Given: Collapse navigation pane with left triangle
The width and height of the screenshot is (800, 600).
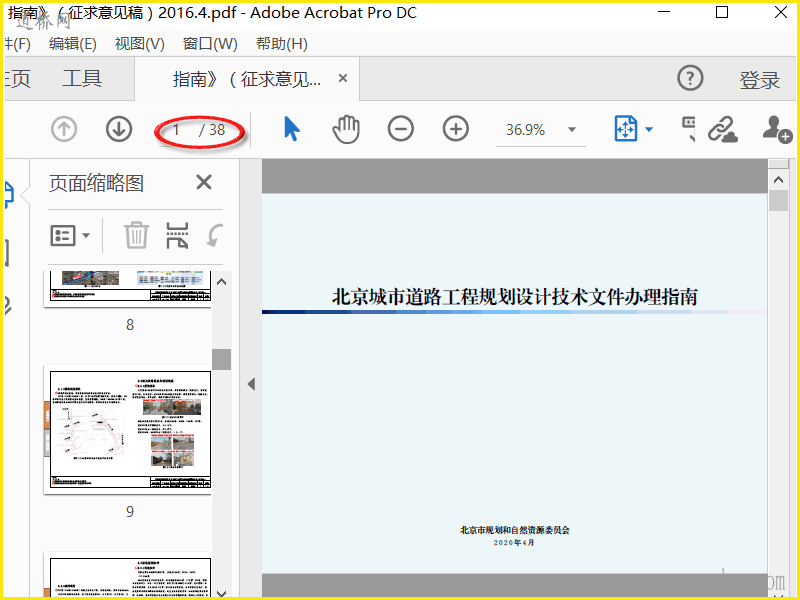Looking at the screenshot, I should pyautogui.click(x=251, y=384).
